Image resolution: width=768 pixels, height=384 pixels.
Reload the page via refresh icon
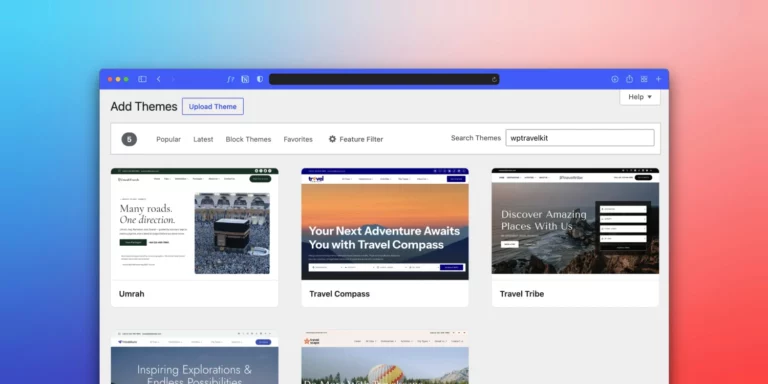(x=494, y=79)
